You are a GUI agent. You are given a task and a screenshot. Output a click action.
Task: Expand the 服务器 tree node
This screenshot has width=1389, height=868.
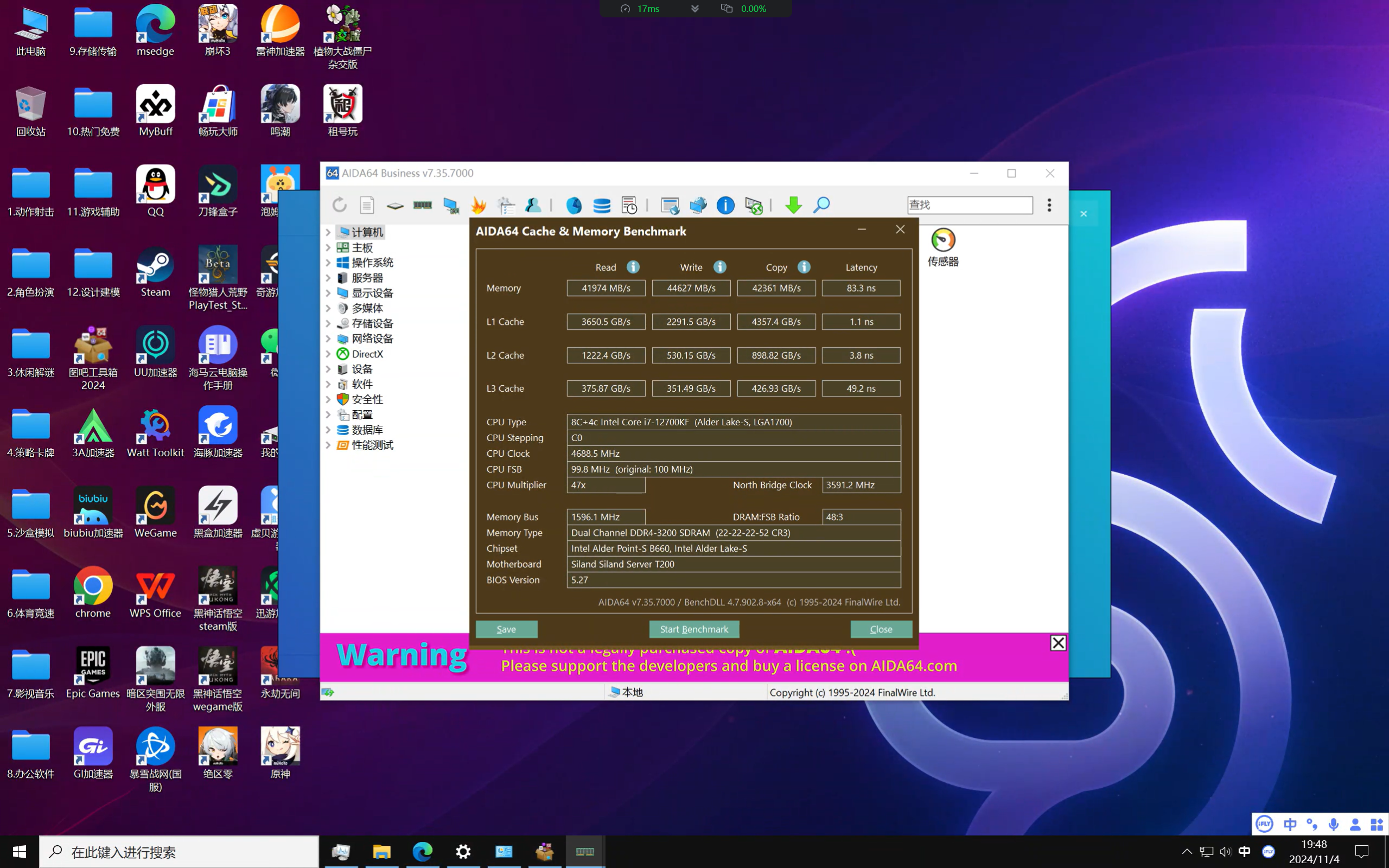[x=328, y=278]
